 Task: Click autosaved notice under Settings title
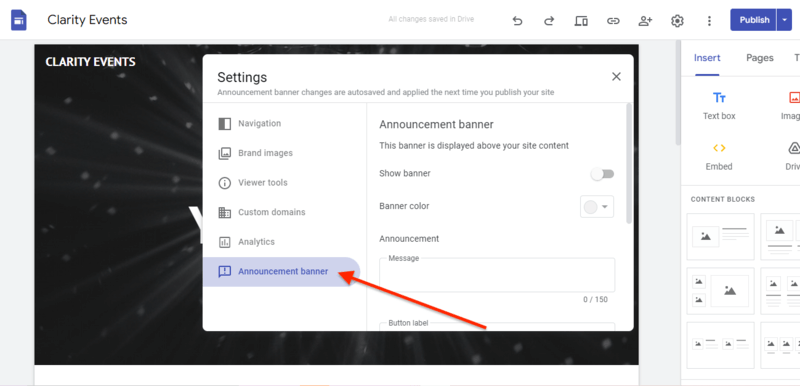point(386,93)
